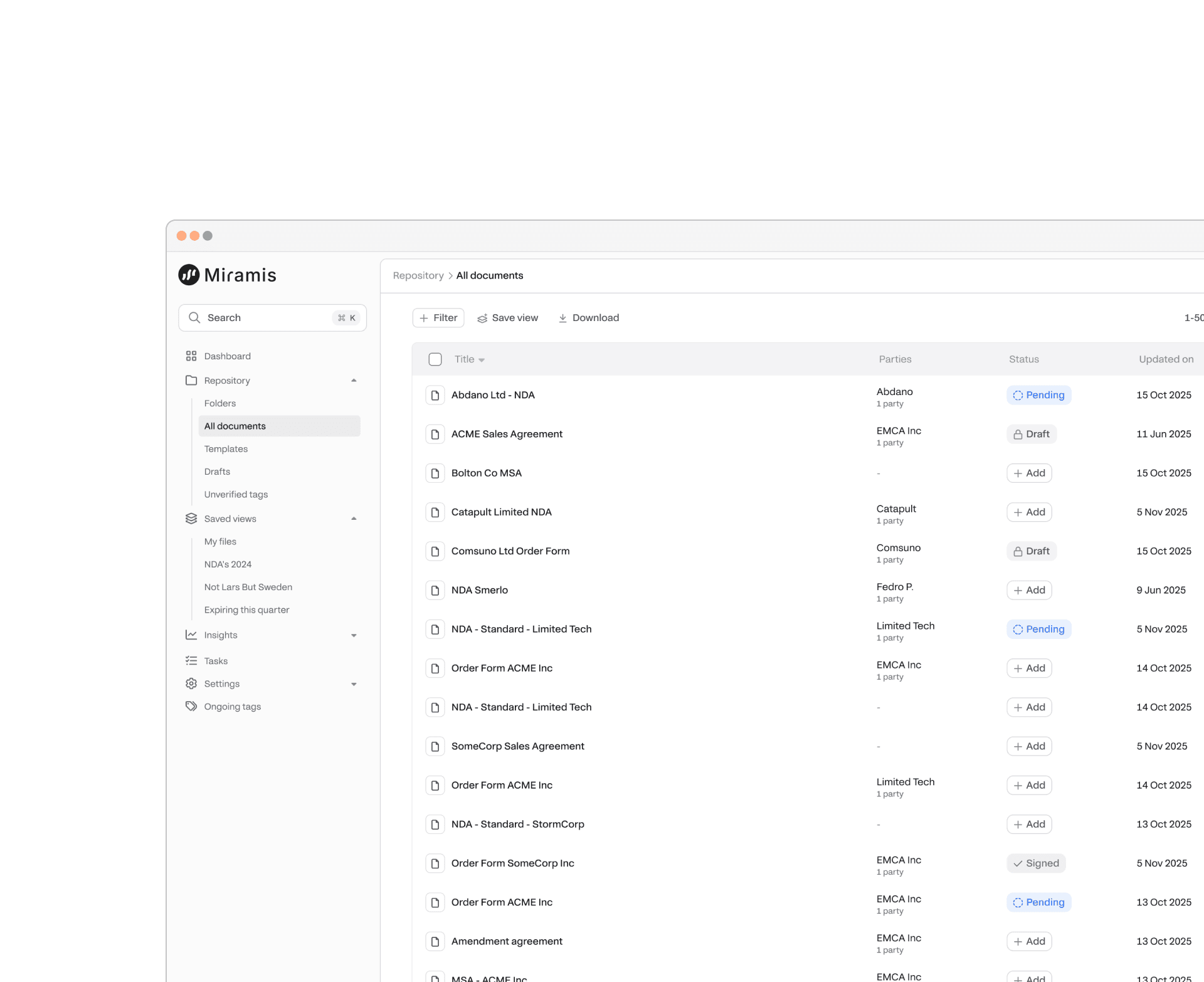This screenshot has width=1204, height=982.
Task: Click Repository breadcrumb link
Action: point(418,276)
